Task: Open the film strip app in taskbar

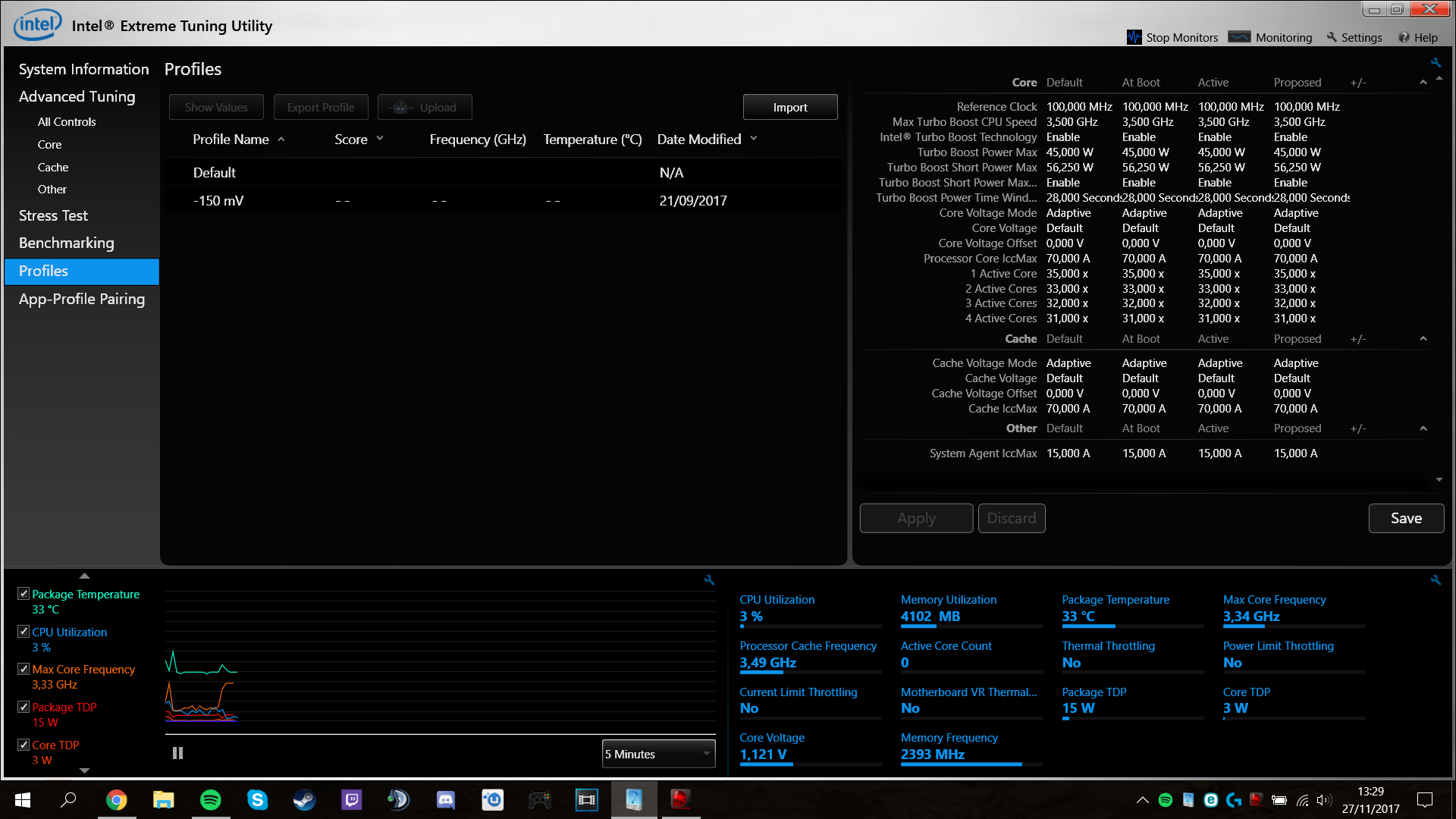Action: (586, 799)
